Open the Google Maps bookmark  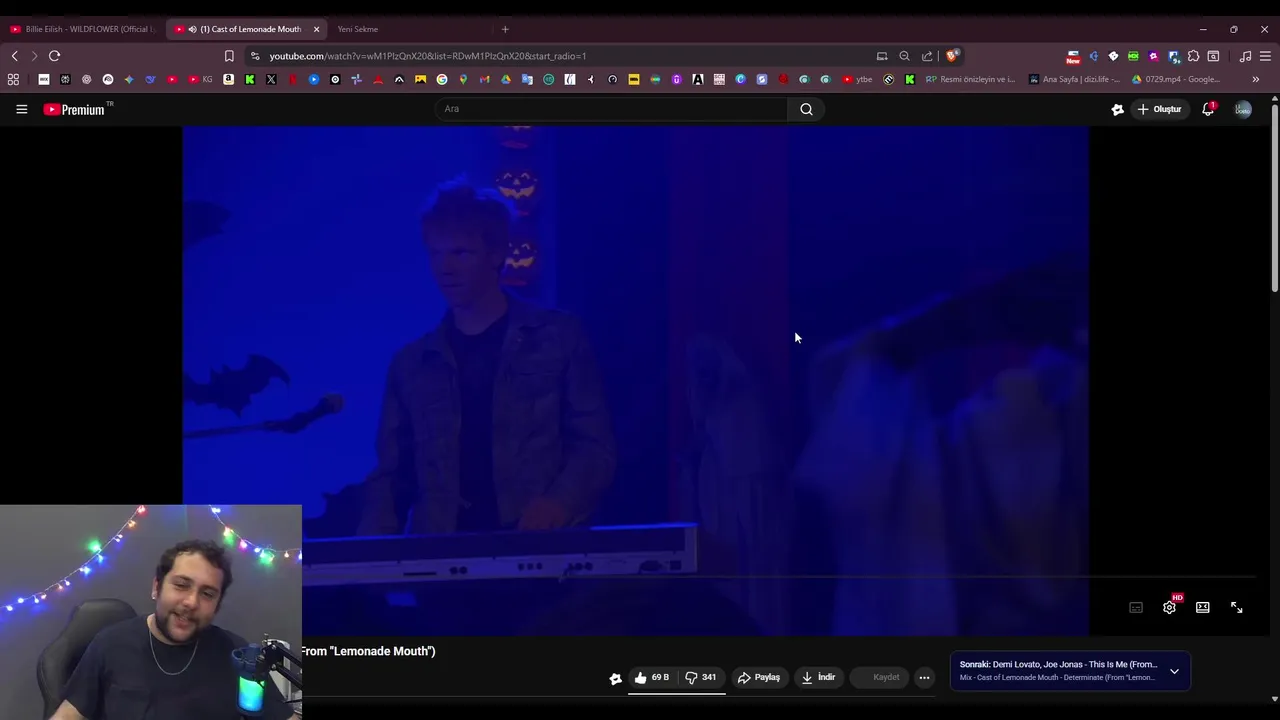(463, 79)
